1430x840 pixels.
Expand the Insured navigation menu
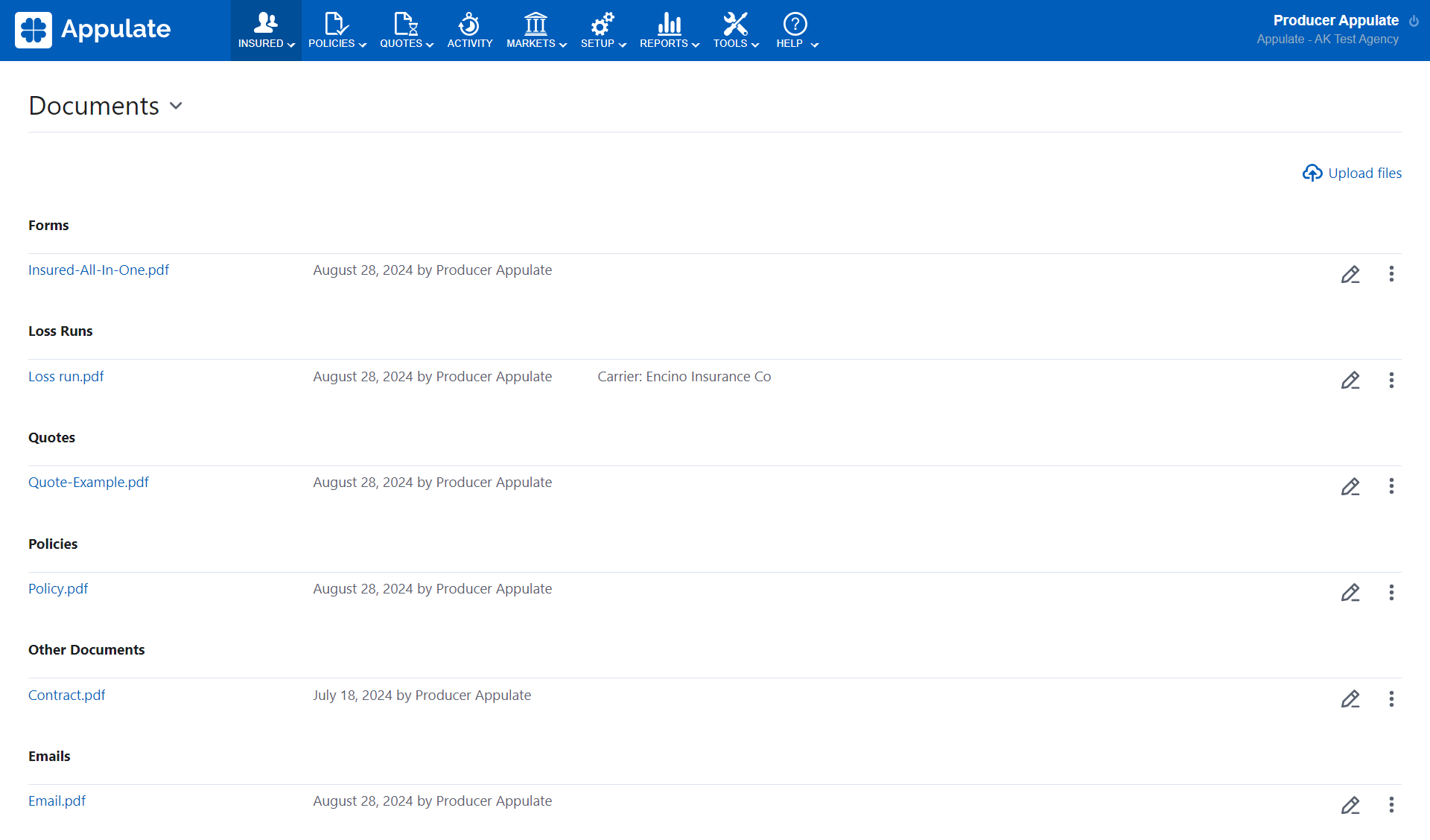(x=266, y=31)
